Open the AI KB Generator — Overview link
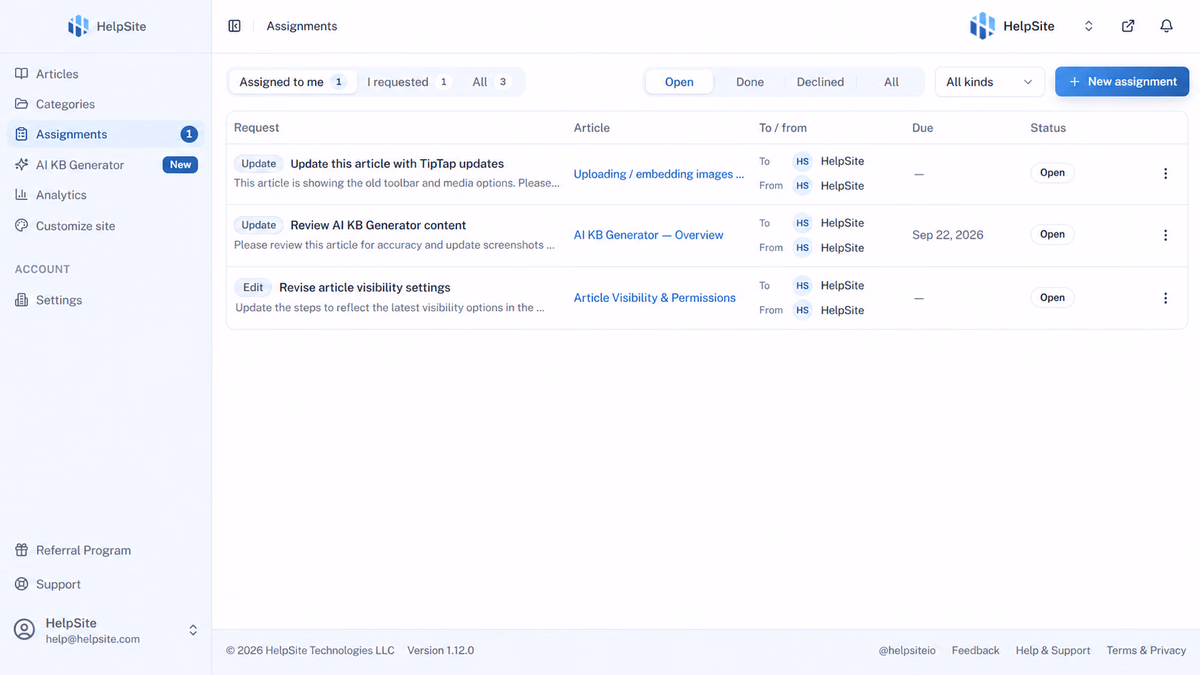Viewport: 1200px width, 675px height. click(x=648, y=235)
